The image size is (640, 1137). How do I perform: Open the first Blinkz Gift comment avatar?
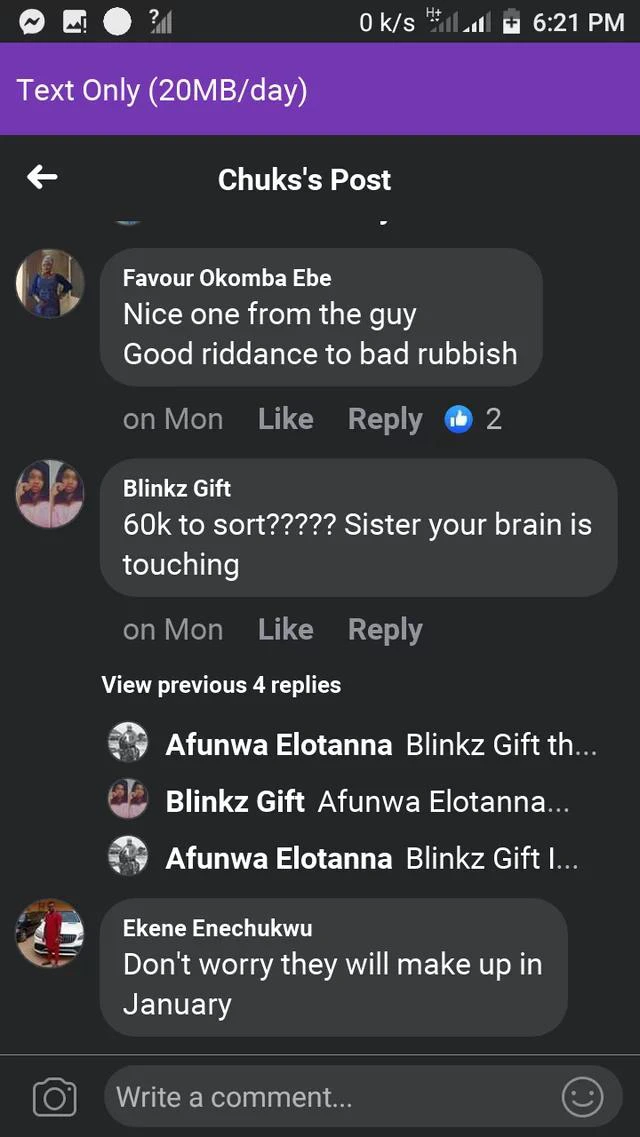(50, 493)
